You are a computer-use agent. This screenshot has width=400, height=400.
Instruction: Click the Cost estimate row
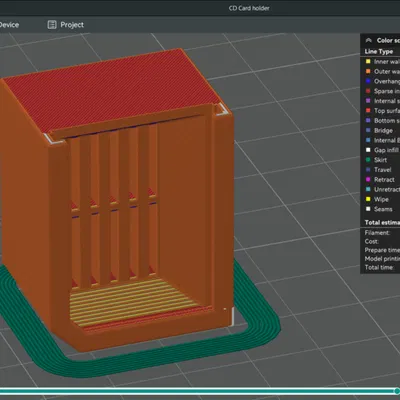click(371, 241)
